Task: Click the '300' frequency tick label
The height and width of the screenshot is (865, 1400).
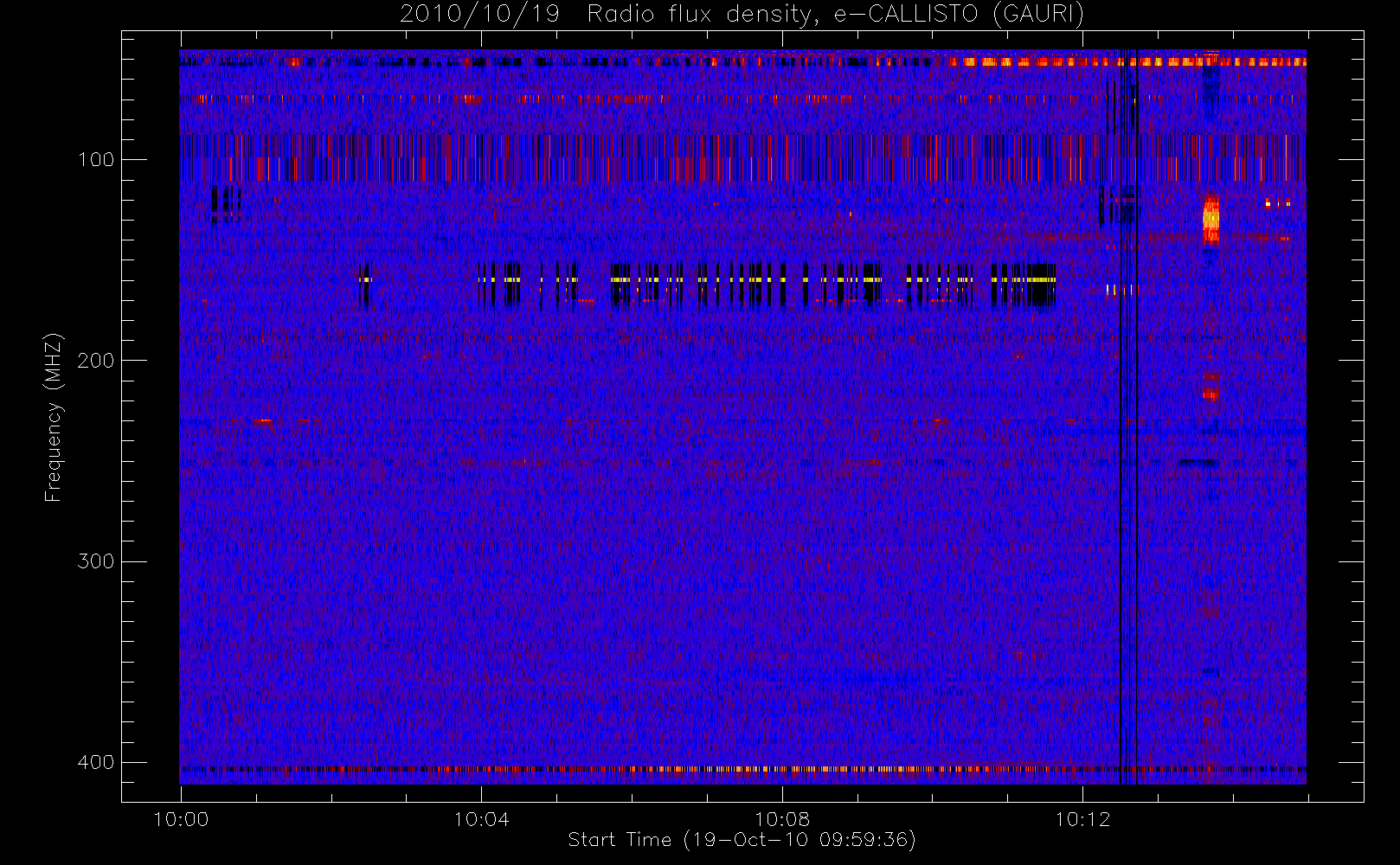Action: click(96, 561)
